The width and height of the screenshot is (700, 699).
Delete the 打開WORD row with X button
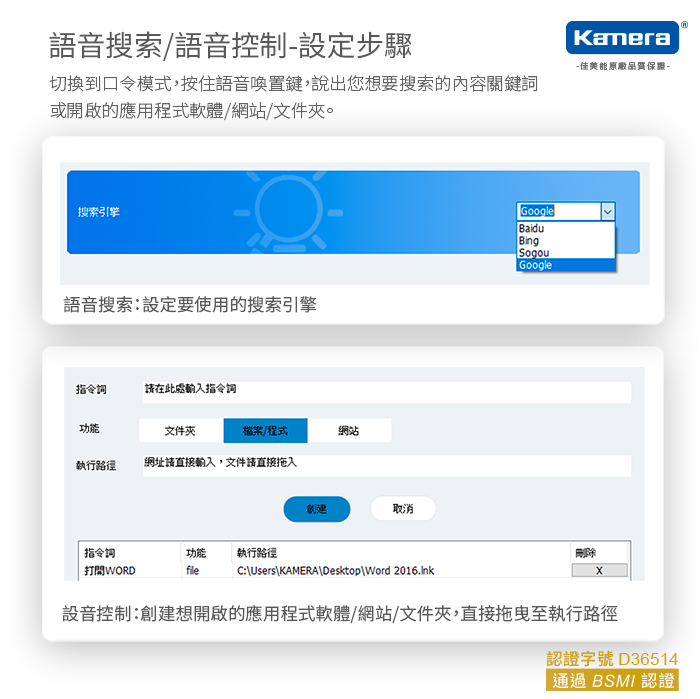coord(599,570)
